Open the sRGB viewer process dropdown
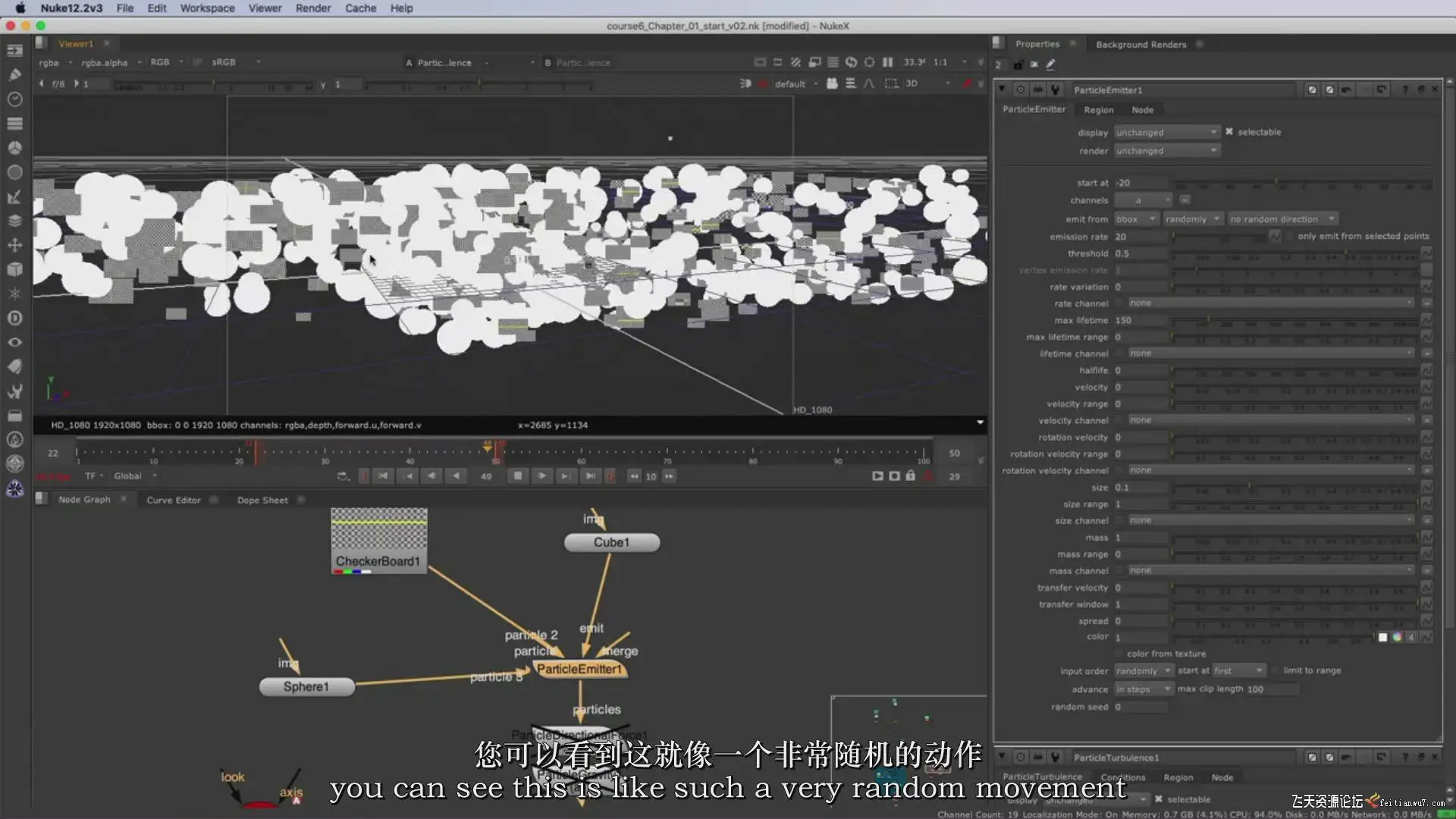The image size is (1456, 819). click(x=237, y=63)
